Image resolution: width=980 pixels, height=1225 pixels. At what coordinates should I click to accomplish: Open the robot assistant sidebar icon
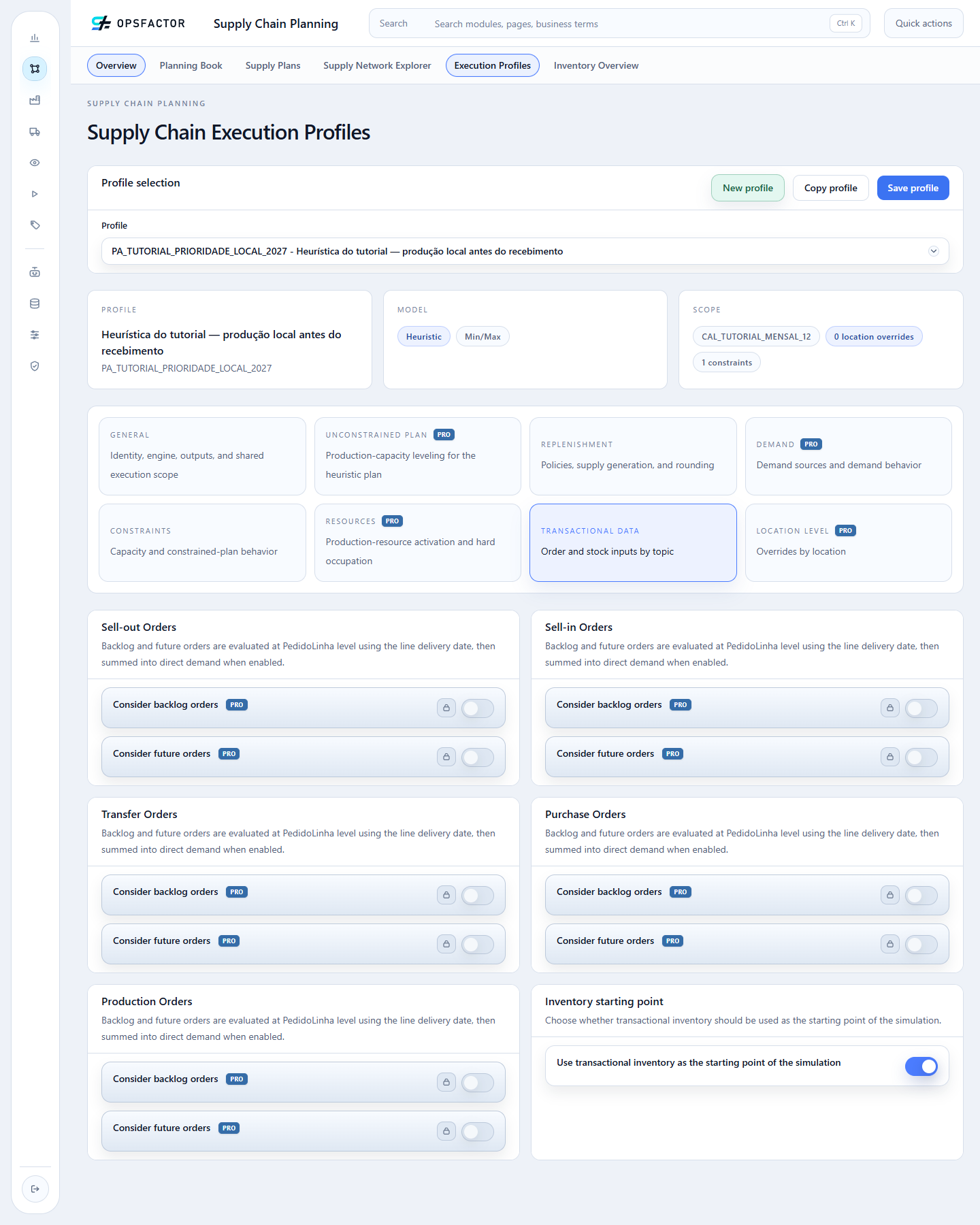coord(35,272)
